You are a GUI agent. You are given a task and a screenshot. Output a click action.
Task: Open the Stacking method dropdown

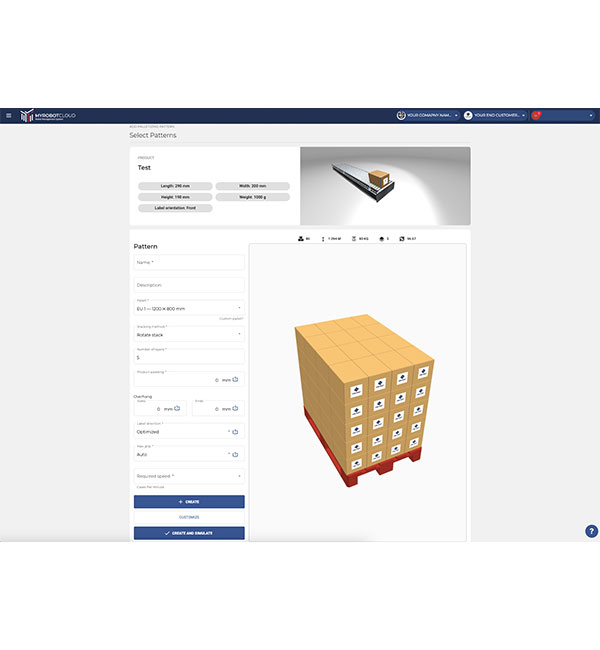189,334
